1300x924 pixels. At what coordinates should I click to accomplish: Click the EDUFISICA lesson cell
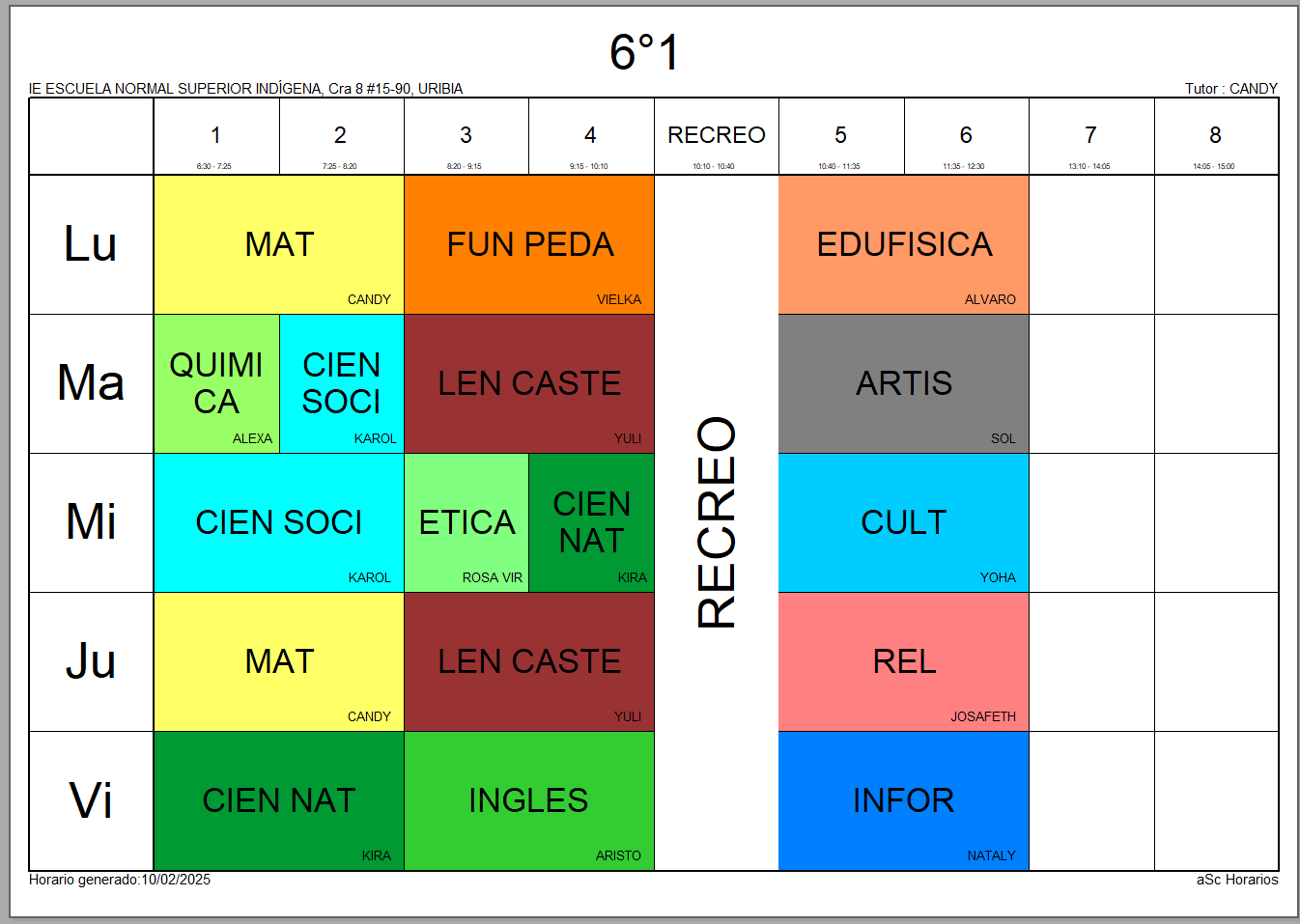pos(904,244)
